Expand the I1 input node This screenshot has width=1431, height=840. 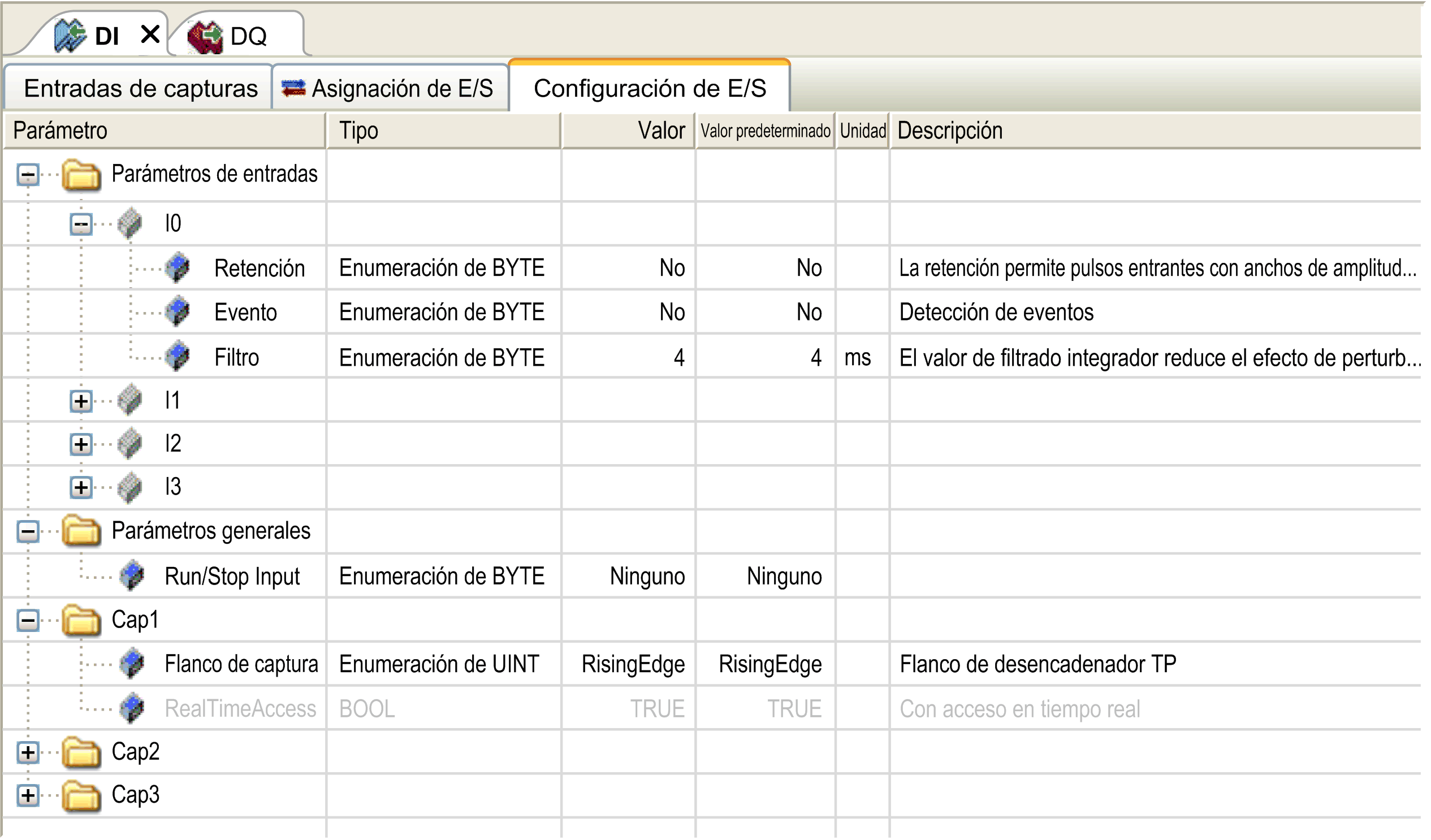(x=81, y=401)
